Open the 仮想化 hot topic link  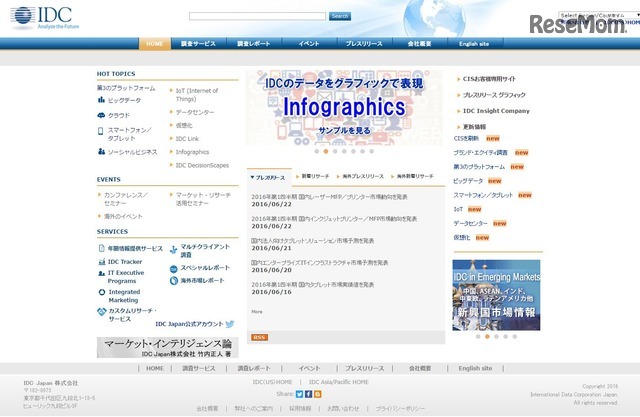click(x=184, y=125)
